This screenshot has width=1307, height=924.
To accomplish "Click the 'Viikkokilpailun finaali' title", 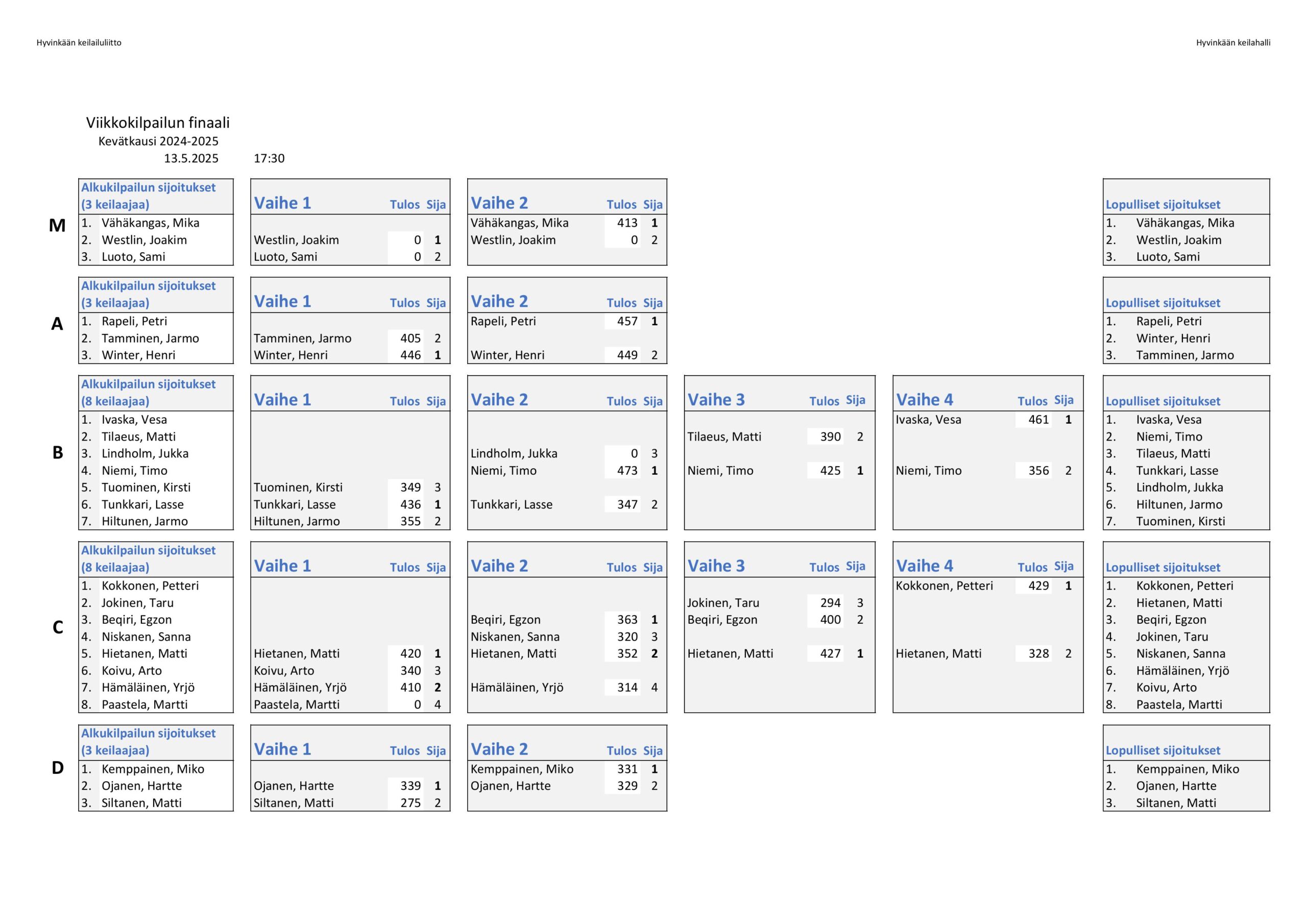I will point(158,123).
